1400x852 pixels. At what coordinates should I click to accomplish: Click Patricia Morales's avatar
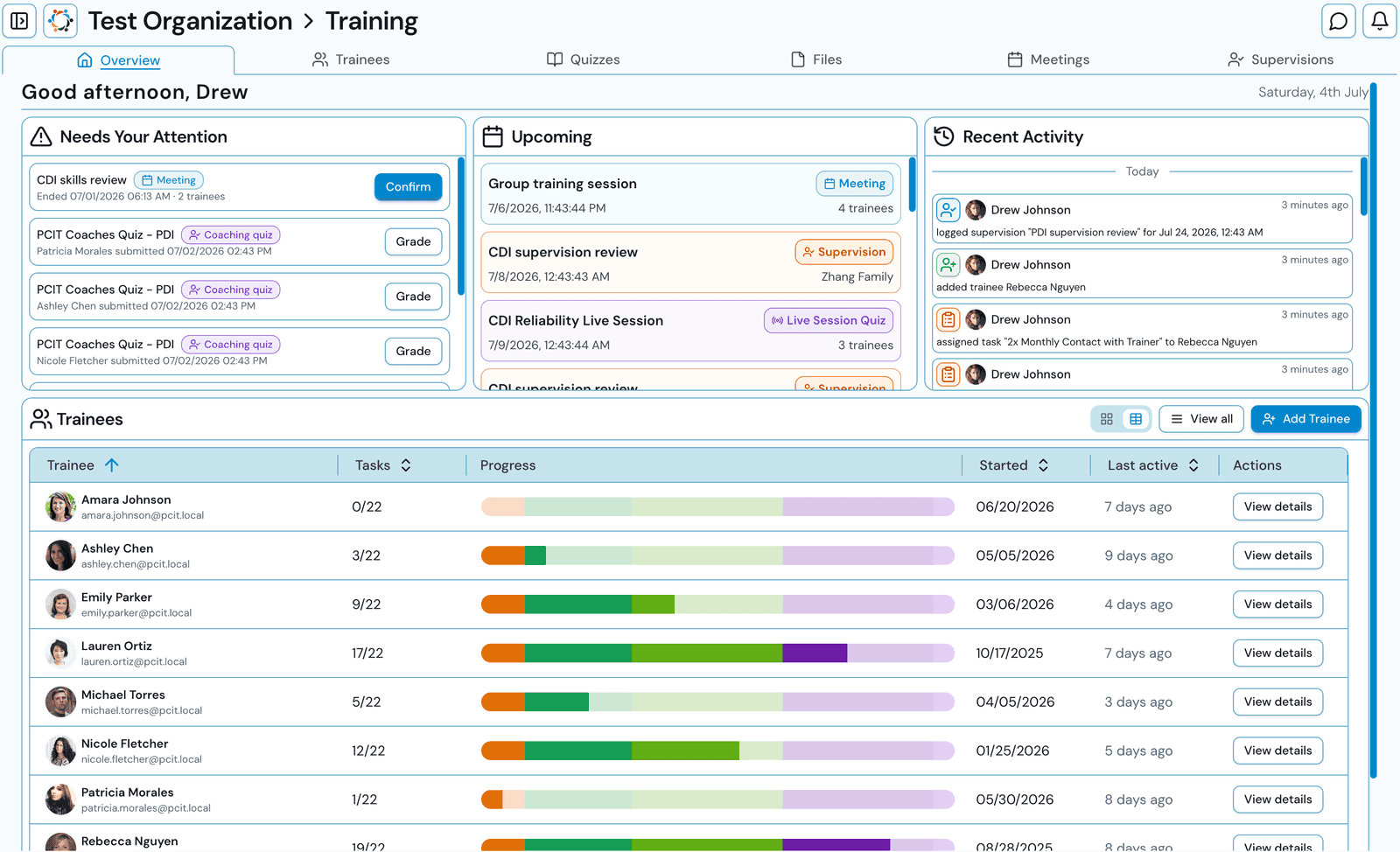(x=60, y=800)
